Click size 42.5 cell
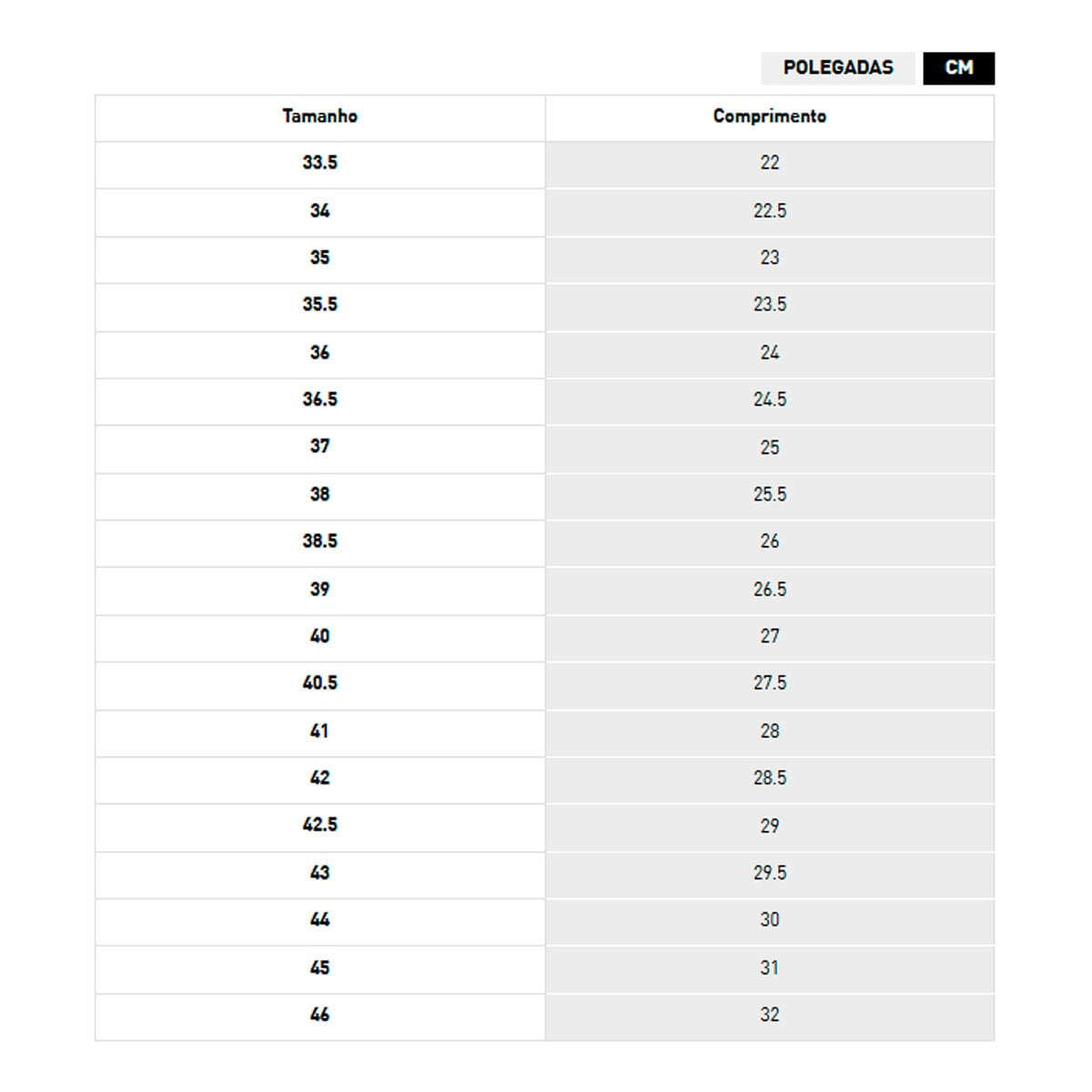 [x=319, y=825]
